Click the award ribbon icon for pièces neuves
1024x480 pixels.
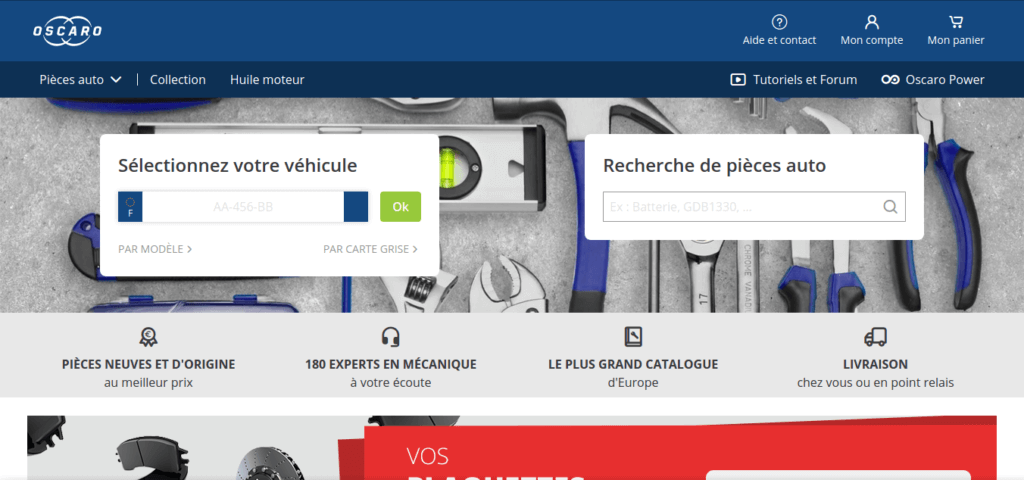(148, 337)
